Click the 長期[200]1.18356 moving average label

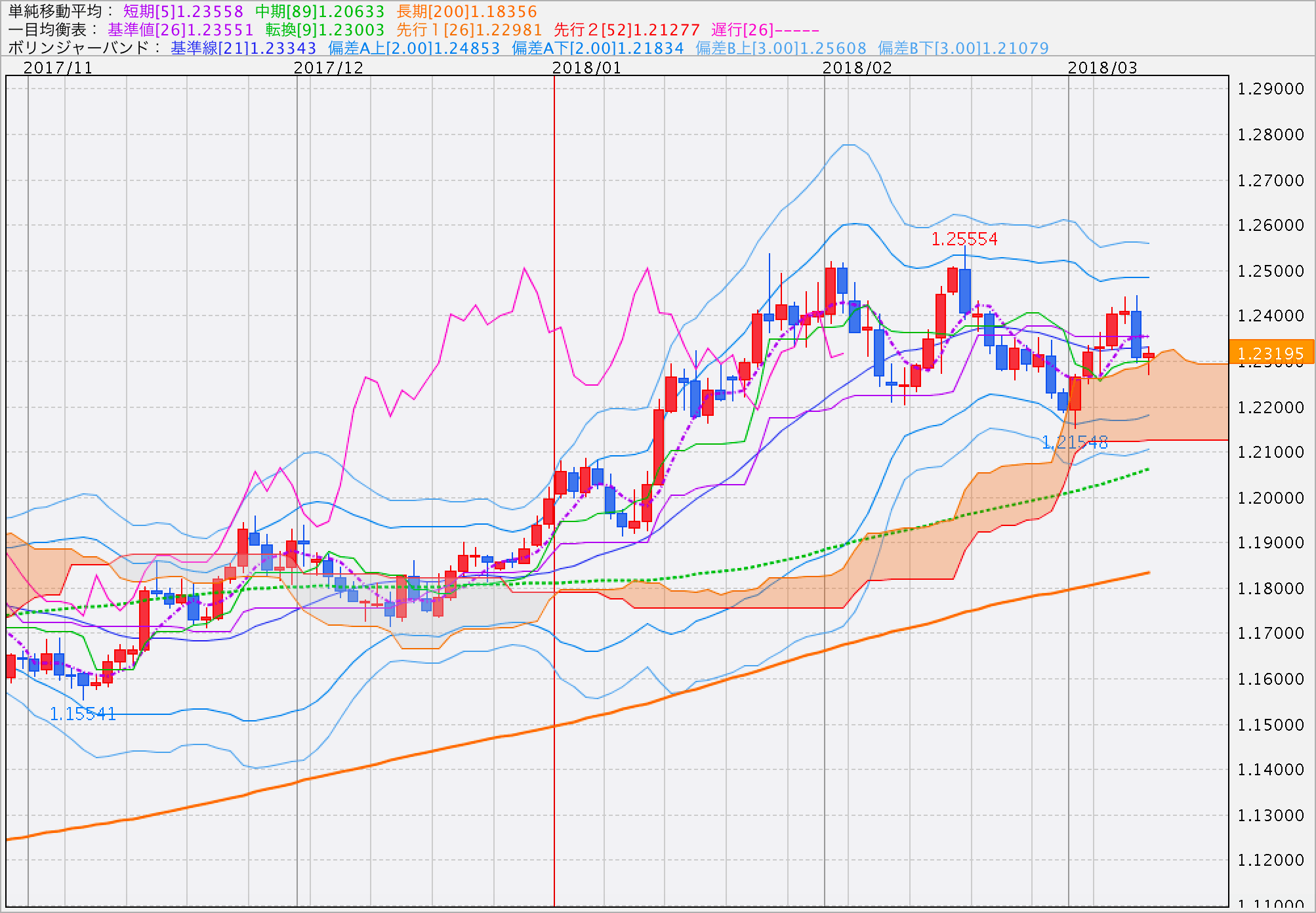pos(467,11)
